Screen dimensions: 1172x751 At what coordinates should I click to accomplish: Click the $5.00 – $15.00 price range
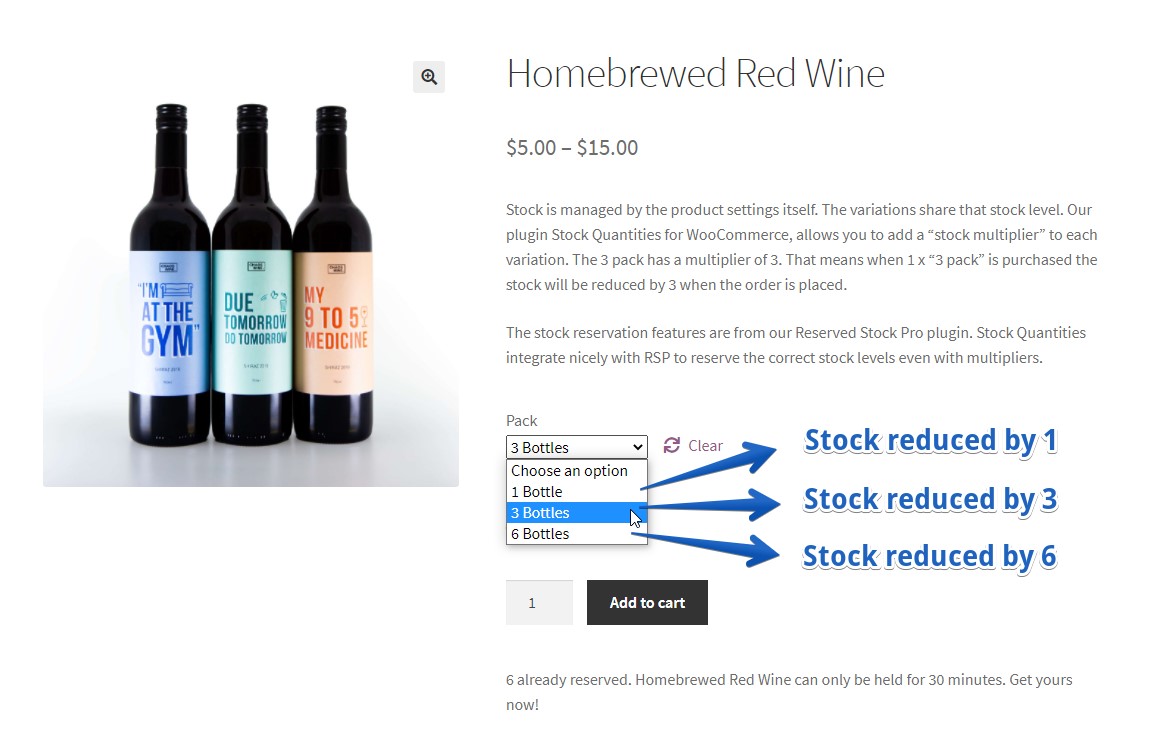[572, 148]
